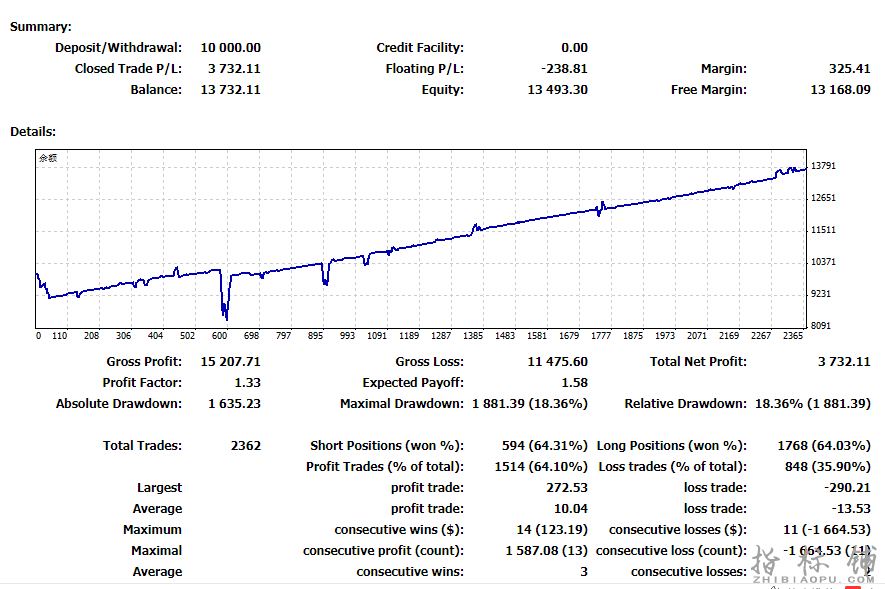Image resolution: width=885 pixels, height=589 pixels.
Task: Click the average profit trade value 10.04
Action: [571, 508]
